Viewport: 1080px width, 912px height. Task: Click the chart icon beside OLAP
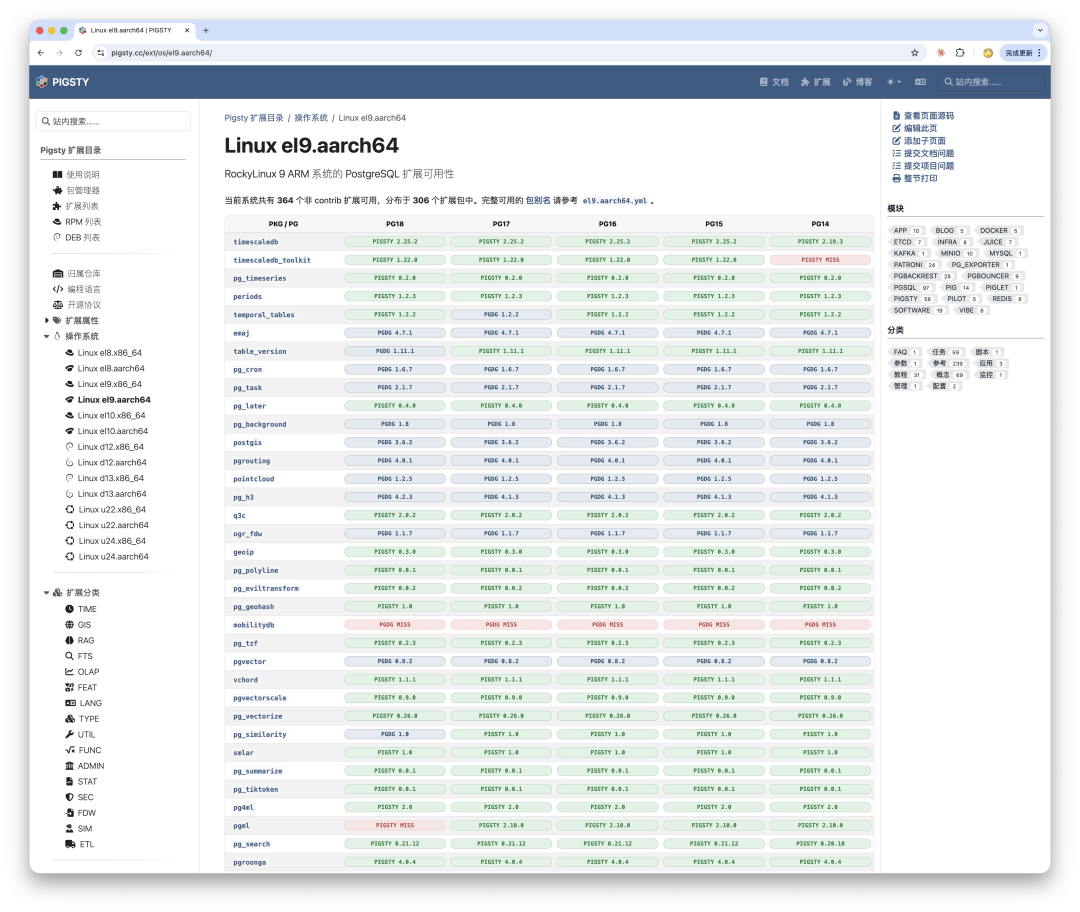point(70,672)
